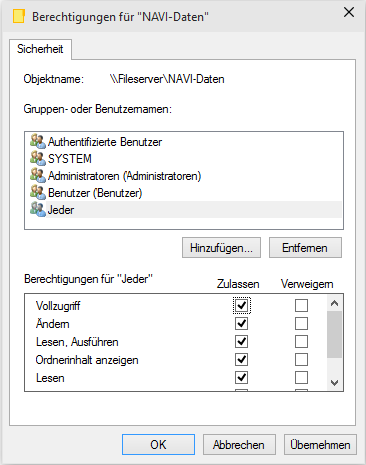Click the Authentifizierte Benutzer group icon
This screenshot has height=465, width=366.
[38, 141]
